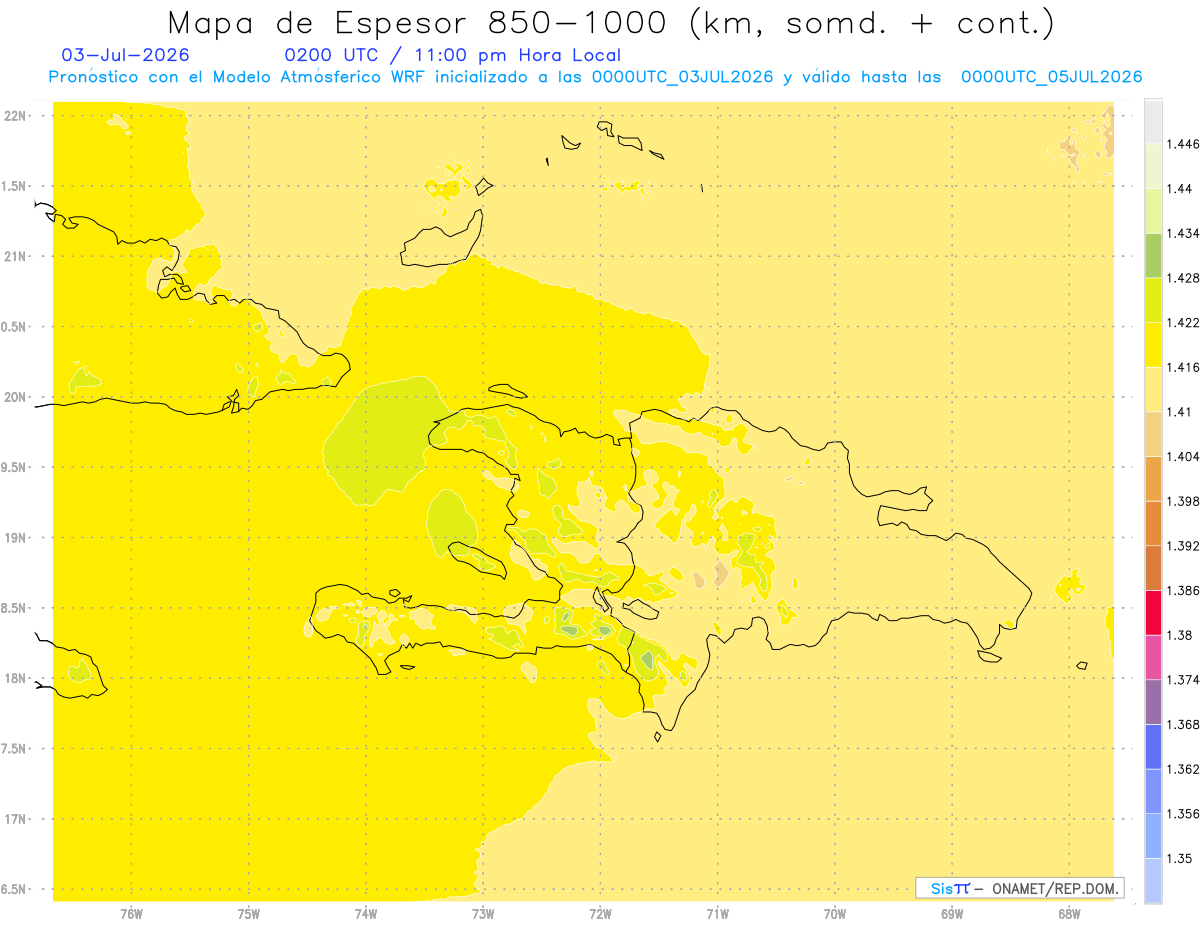Viewport: 1200px width, 927px height.
Task: Click the pink colorbar segment above 1.374
Action: pyautogui.click(x=1153, y=657)
